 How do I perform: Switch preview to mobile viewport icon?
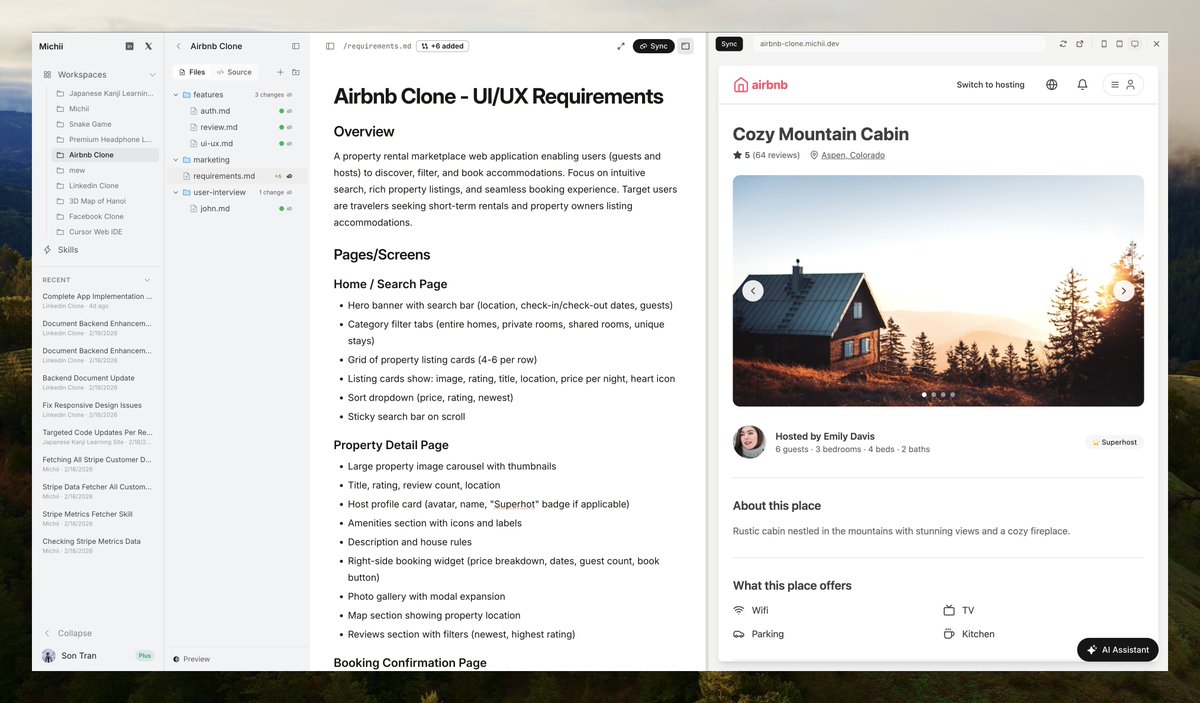pos(1104,43)
